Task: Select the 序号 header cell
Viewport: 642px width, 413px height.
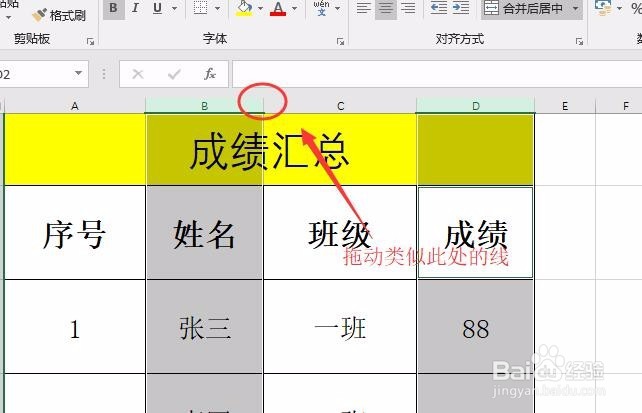Action: click(75, 233)
